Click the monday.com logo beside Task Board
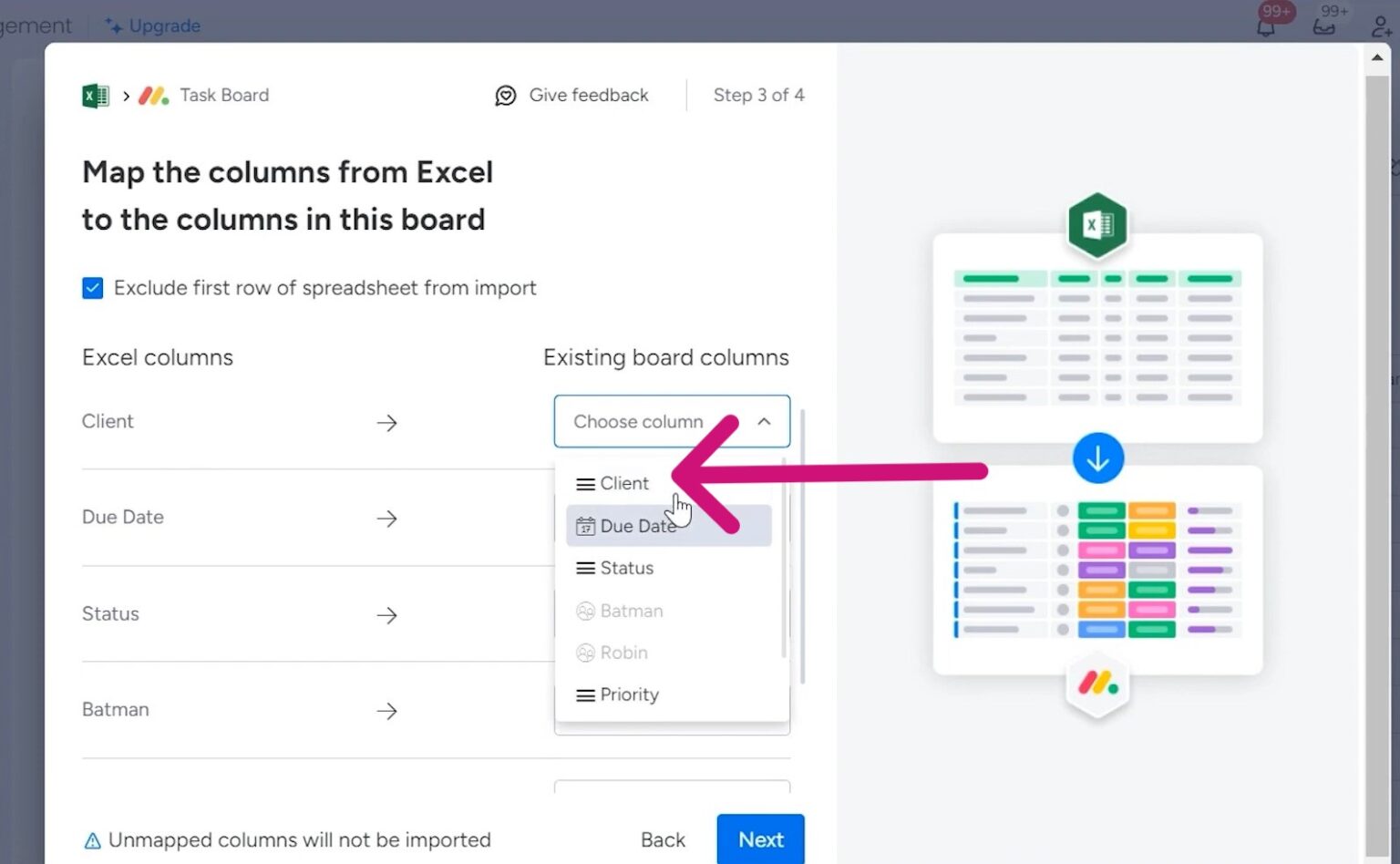1400x864 pixels. (152, 95)
